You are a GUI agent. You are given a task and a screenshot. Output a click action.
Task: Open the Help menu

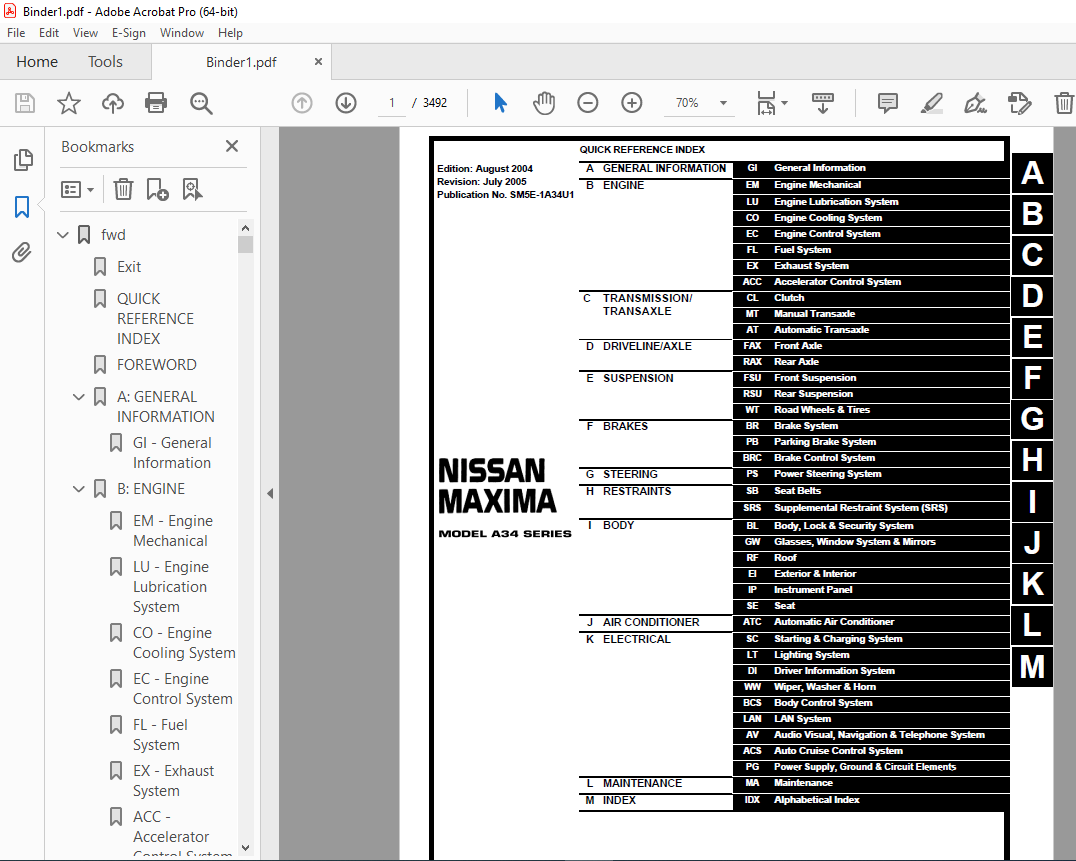[231, 33]
